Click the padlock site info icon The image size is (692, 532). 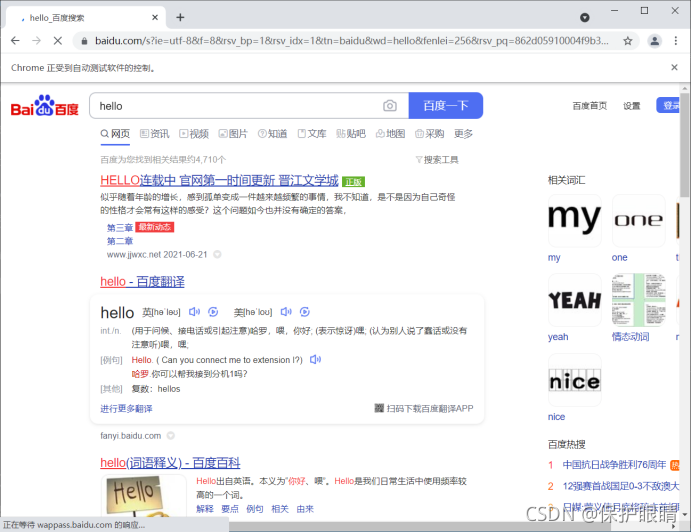tap(84, 41)
